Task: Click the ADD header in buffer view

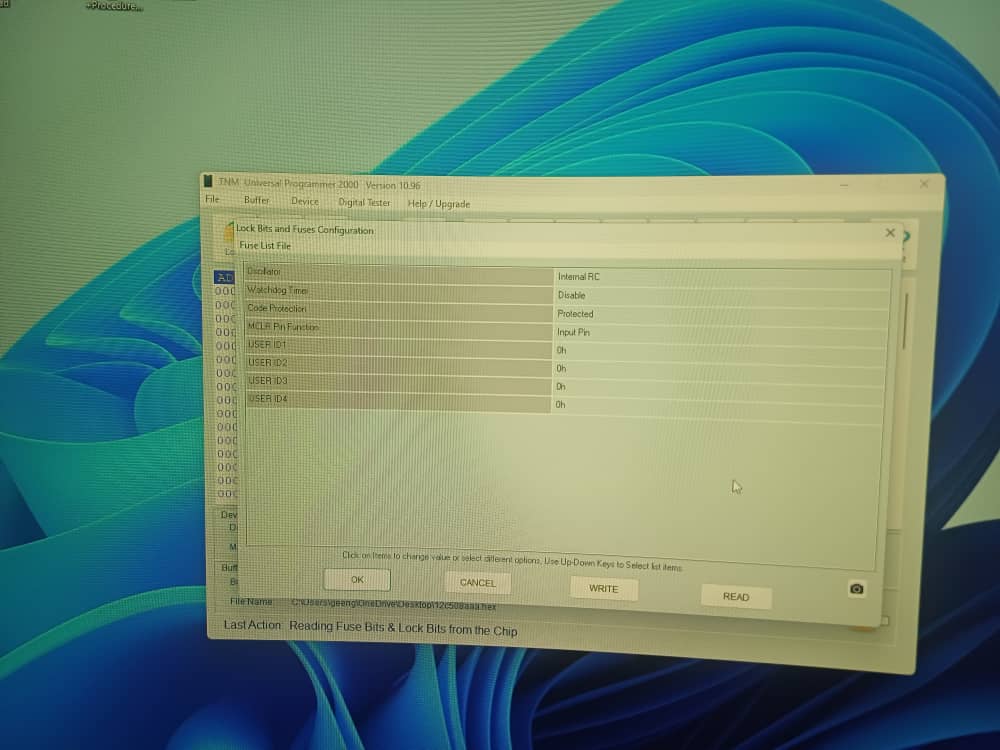Action: (224, 277)
